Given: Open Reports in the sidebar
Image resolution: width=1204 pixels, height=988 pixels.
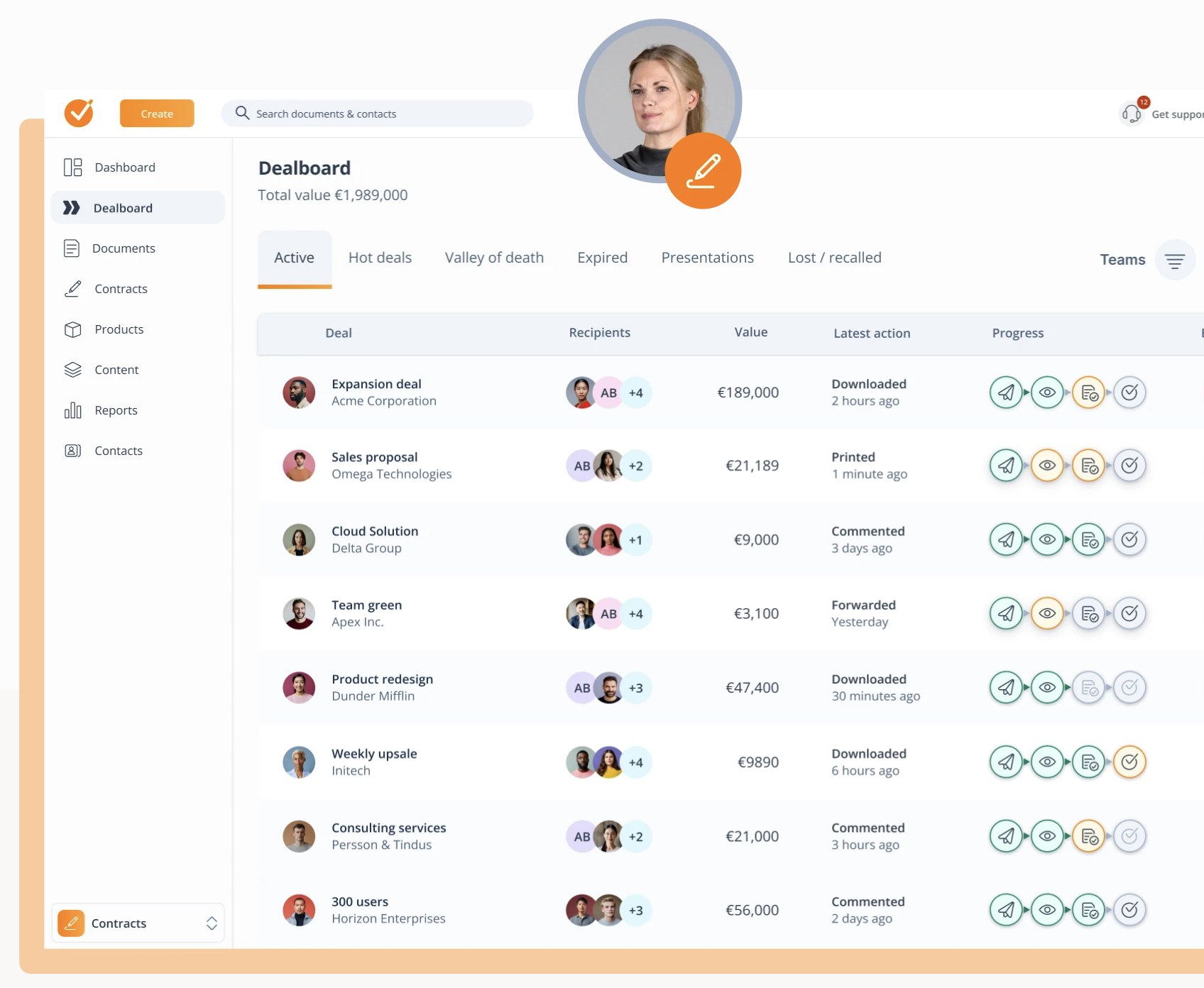Looking at the screenshot, I should pyautogui.click(x=116, y=410).
